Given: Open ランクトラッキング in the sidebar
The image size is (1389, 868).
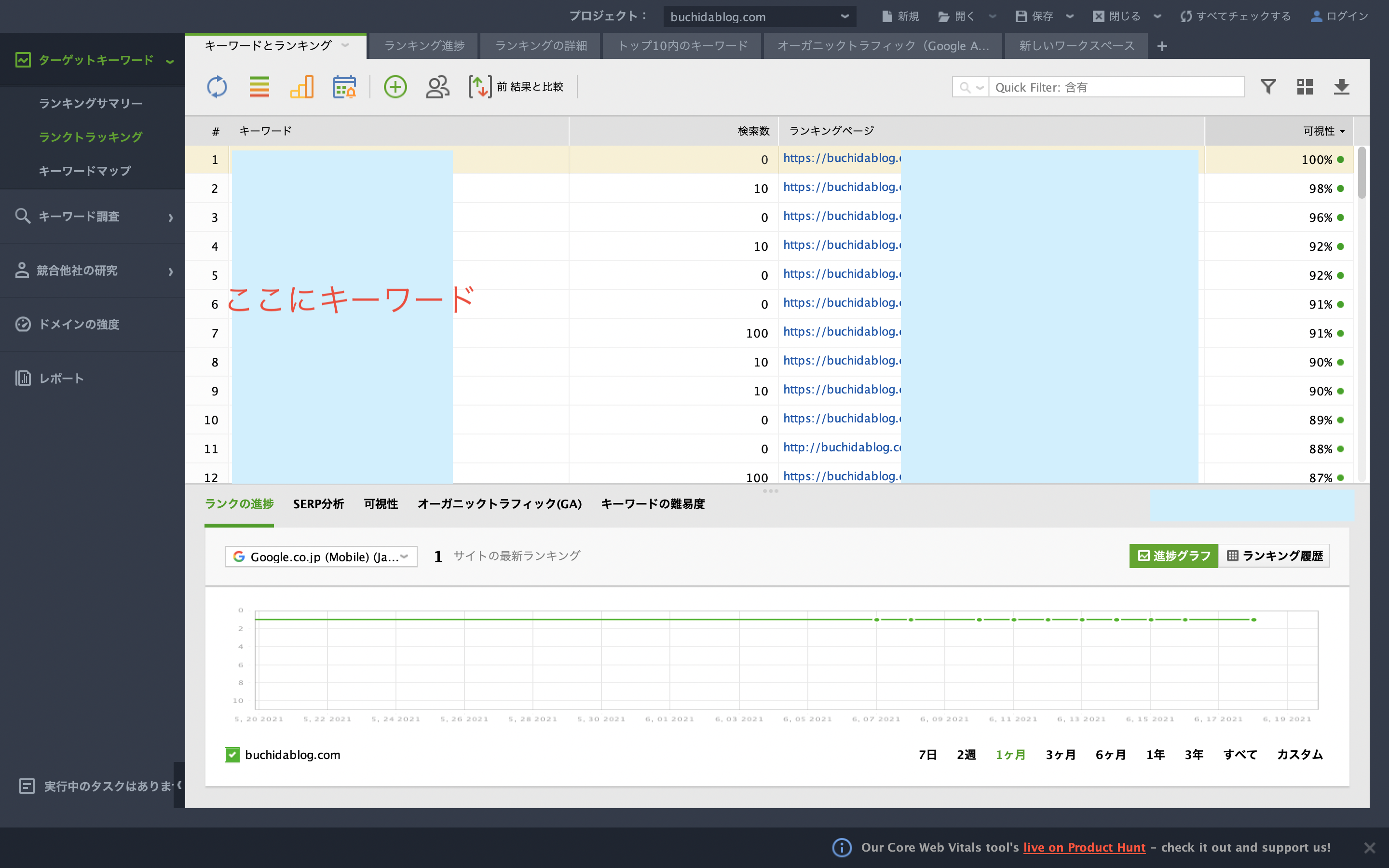Looking at the screenshot, I should click(x=91, y=136).
